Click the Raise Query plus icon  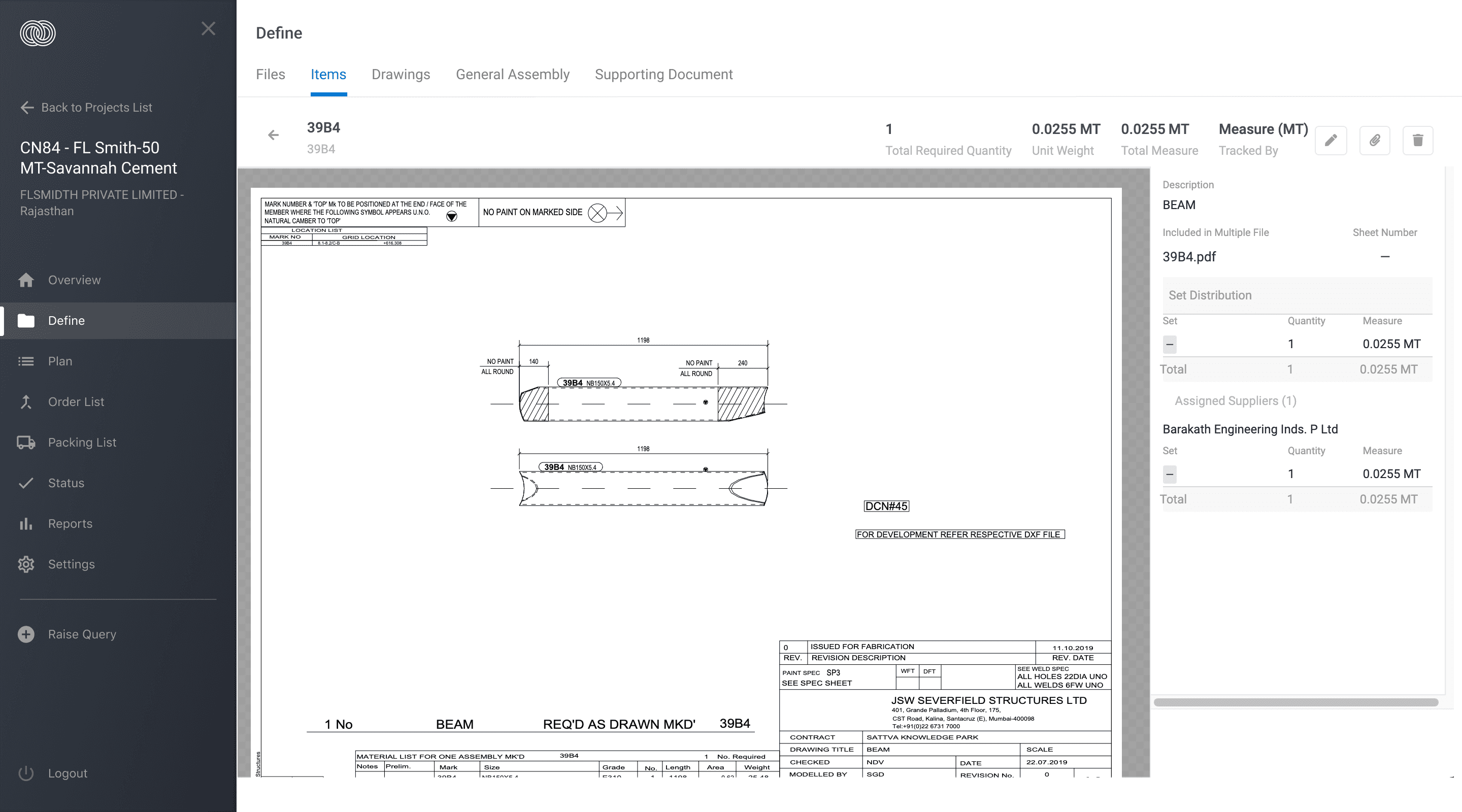click(x=26, y=634)
